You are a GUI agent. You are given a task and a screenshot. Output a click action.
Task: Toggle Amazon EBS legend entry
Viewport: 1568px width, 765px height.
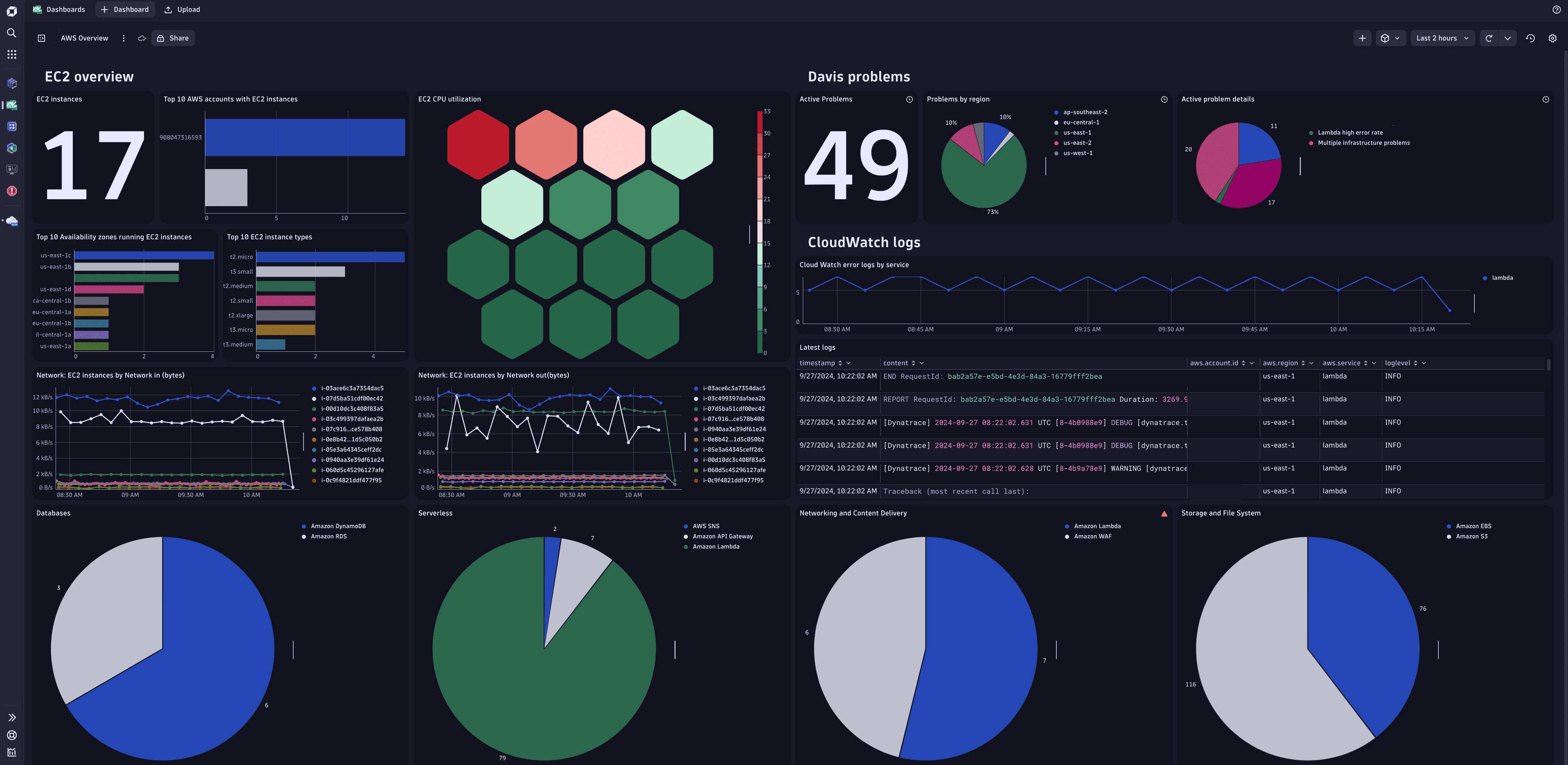point(1468,526)
